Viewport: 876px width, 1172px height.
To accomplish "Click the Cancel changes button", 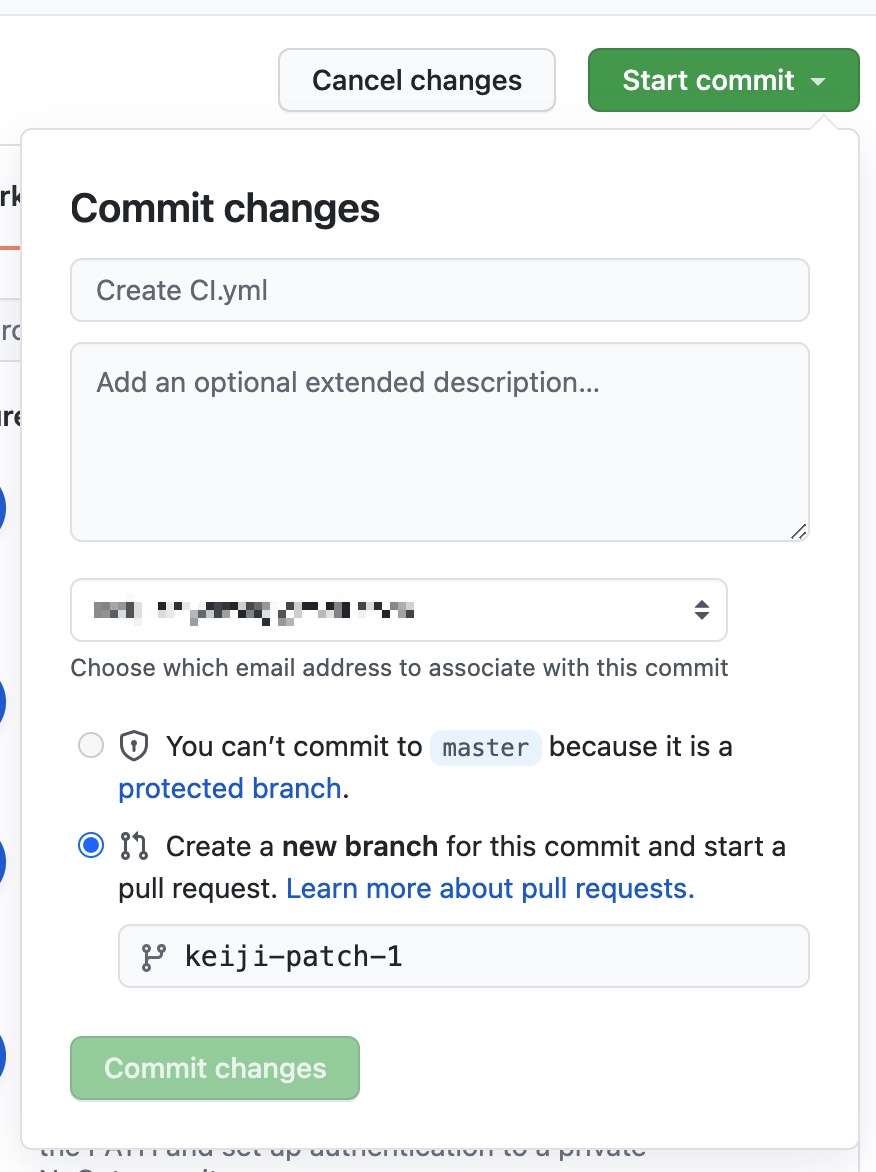I will tap(416, 80).
